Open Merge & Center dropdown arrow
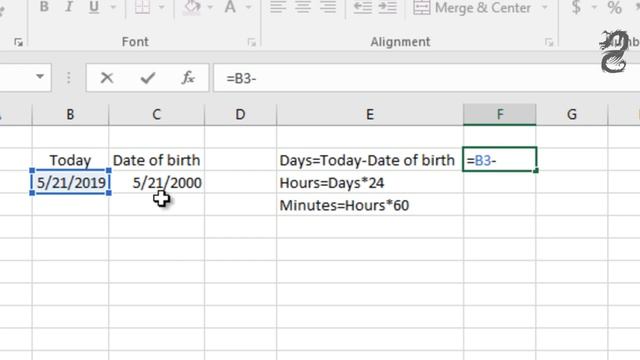Screen dimensions: 640x360 click(x=544, y=7)
